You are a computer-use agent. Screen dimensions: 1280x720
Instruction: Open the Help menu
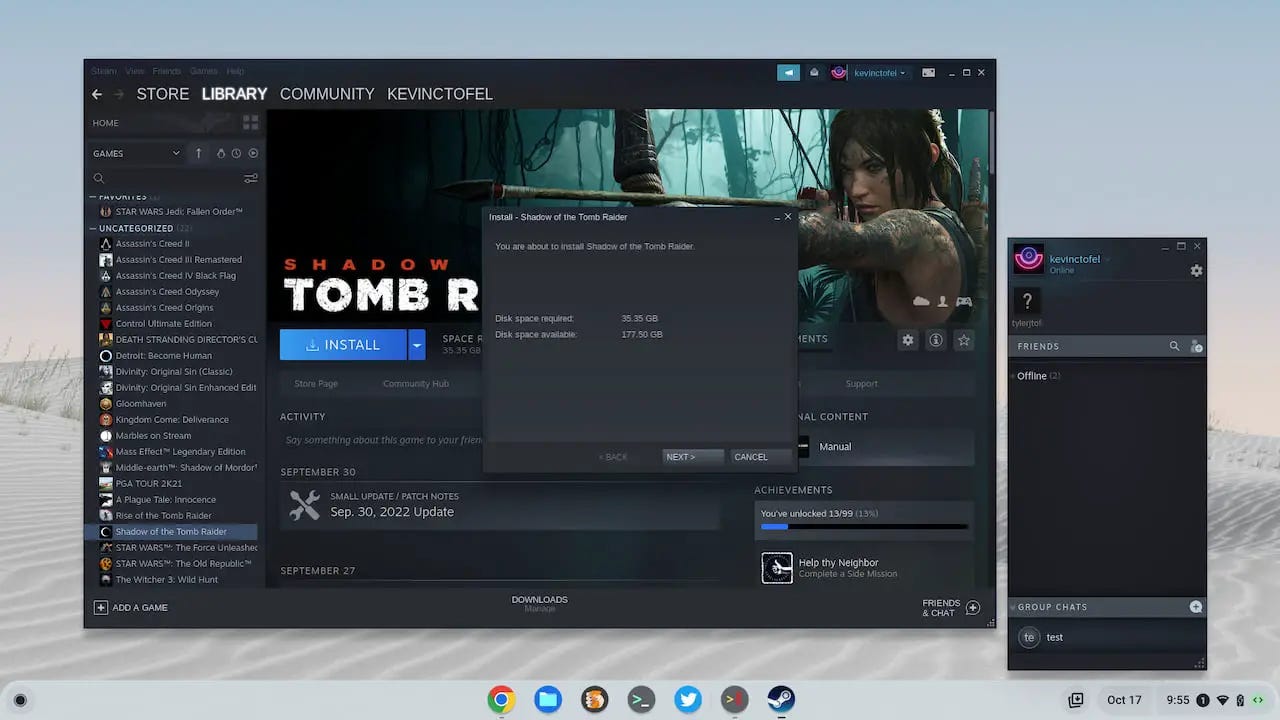coord(235,71)
